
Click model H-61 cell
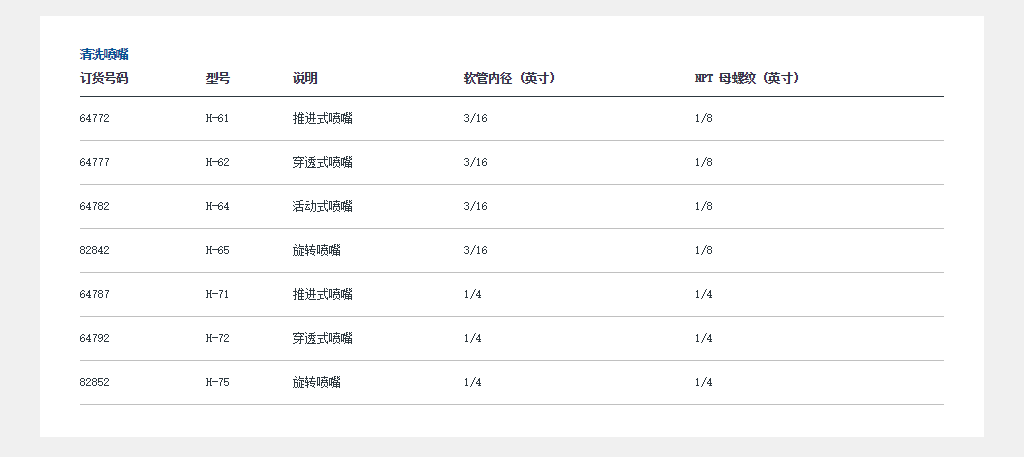[217, 119]
